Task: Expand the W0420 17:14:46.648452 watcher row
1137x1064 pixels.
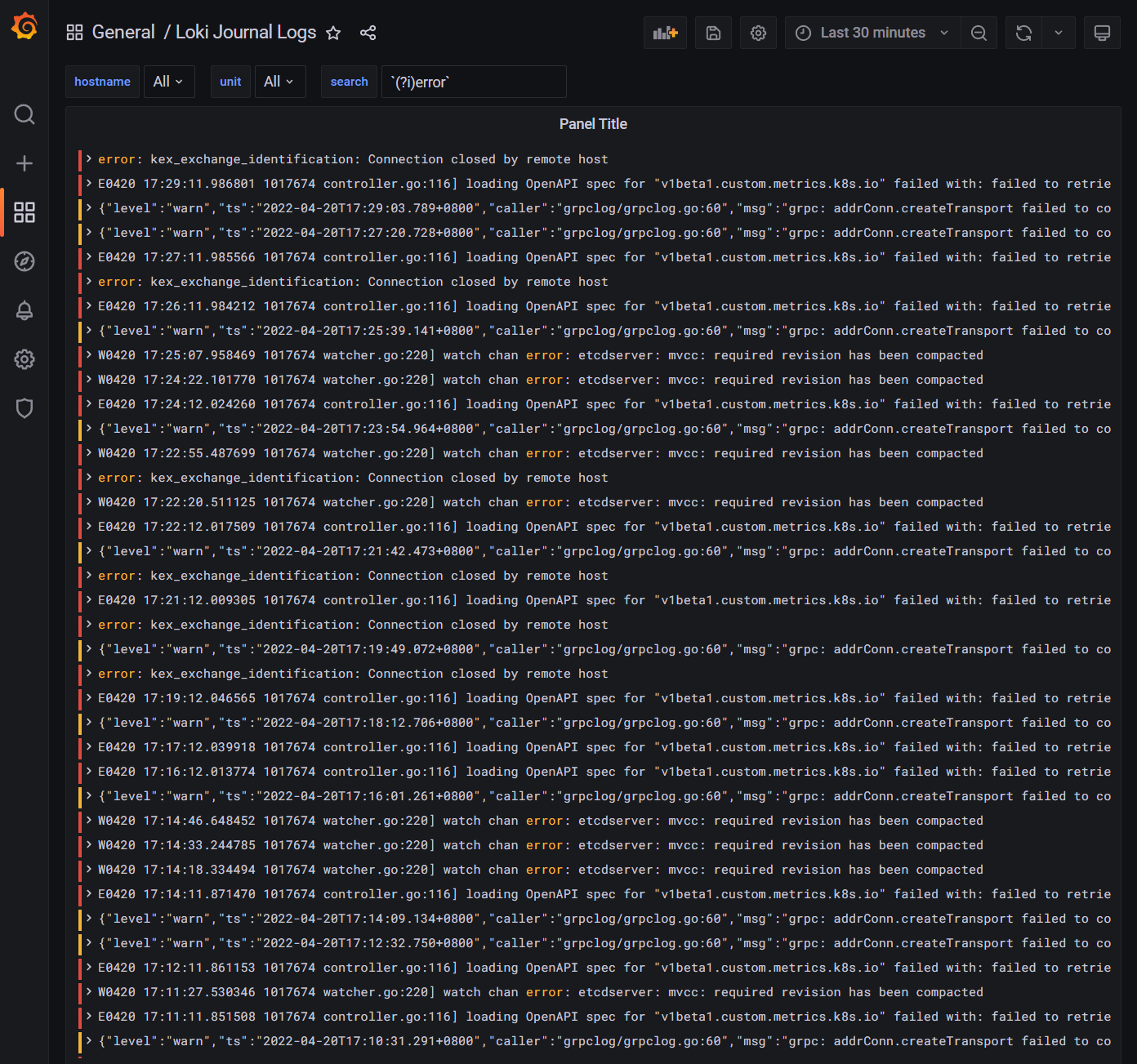Action: [89, 820]
